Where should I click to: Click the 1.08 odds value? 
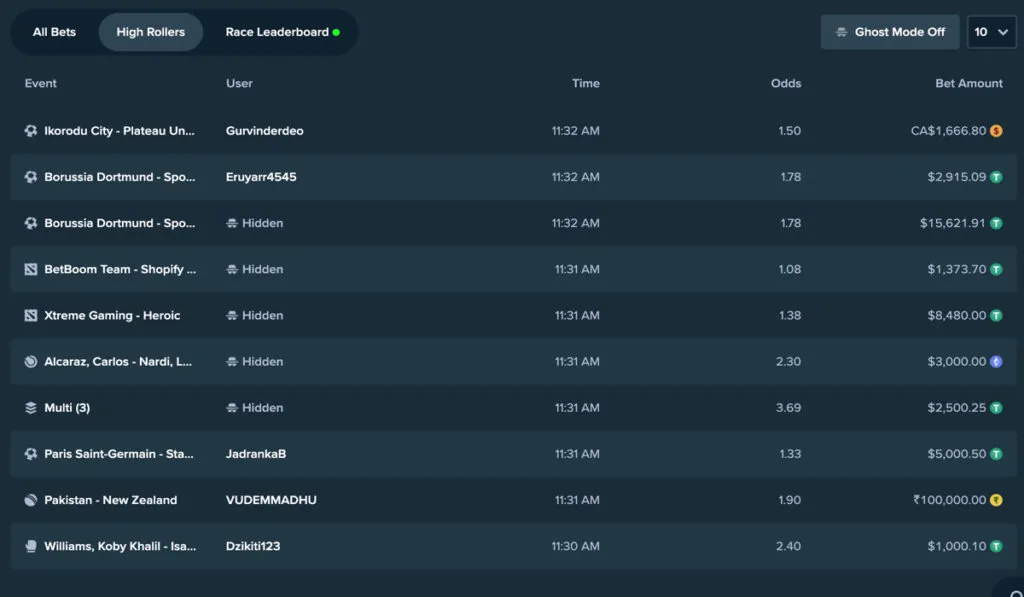790,269
